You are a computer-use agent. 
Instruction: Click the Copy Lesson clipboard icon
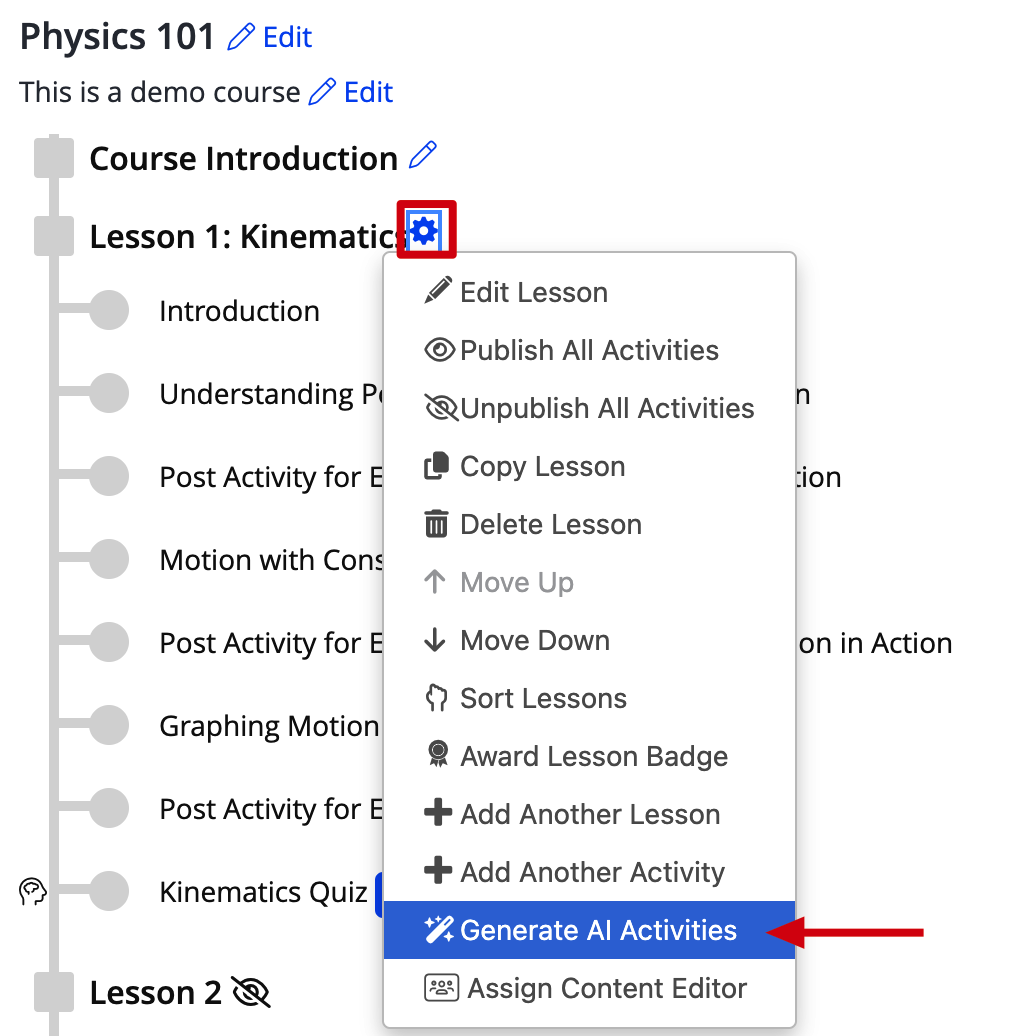436,466
